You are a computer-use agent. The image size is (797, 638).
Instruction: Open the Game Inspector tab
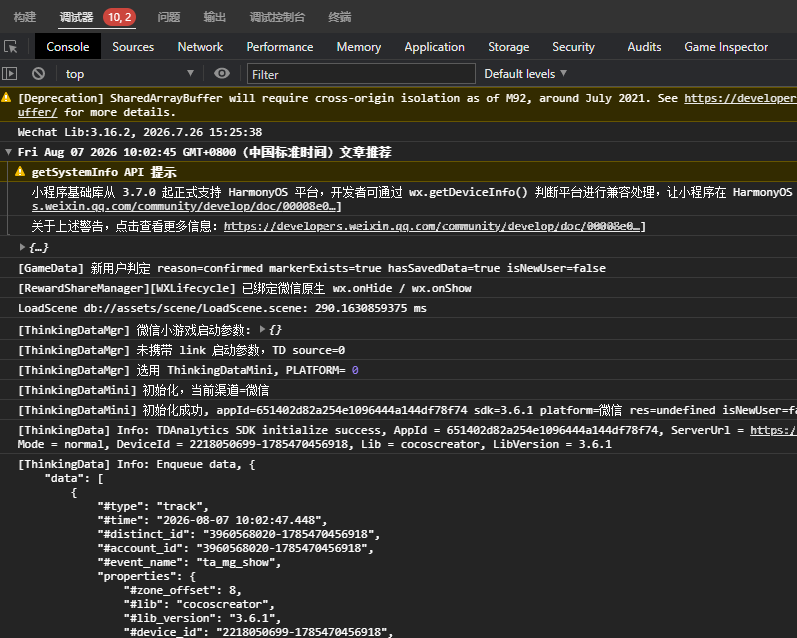(x=726, y=47)
